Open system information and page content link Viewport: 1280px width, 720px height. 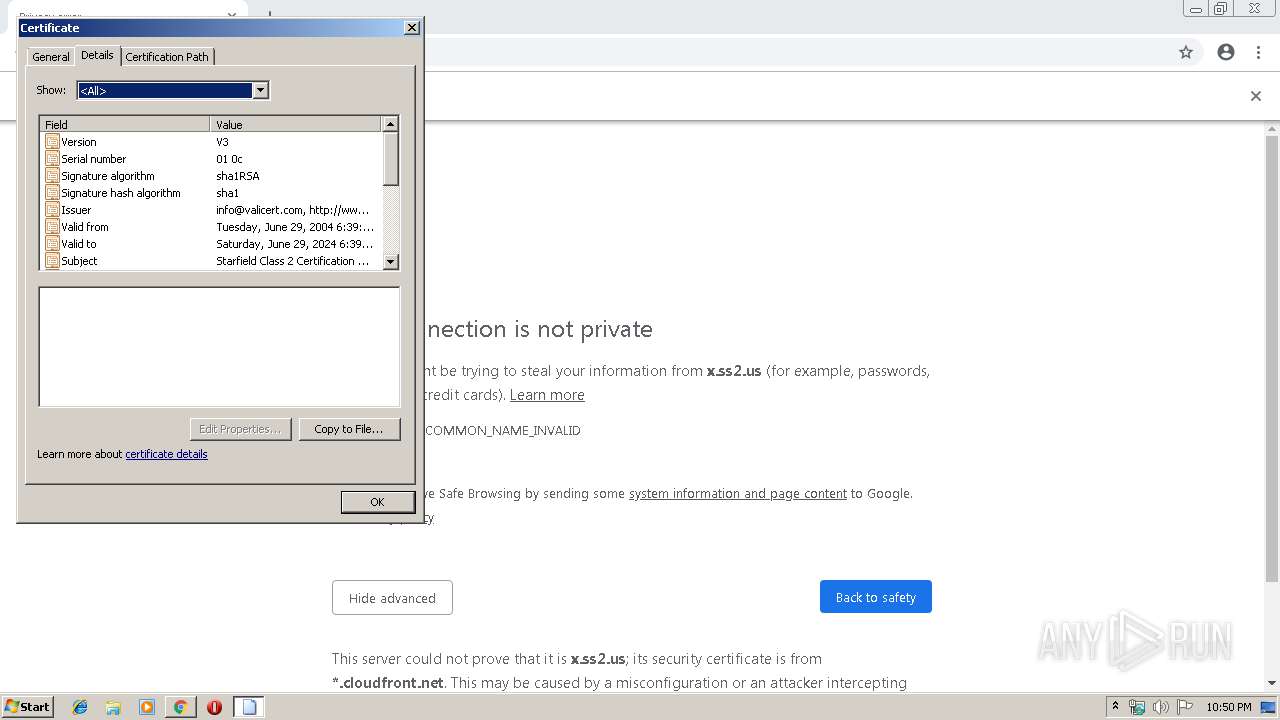pyautogui.click(x=738, y=493)
